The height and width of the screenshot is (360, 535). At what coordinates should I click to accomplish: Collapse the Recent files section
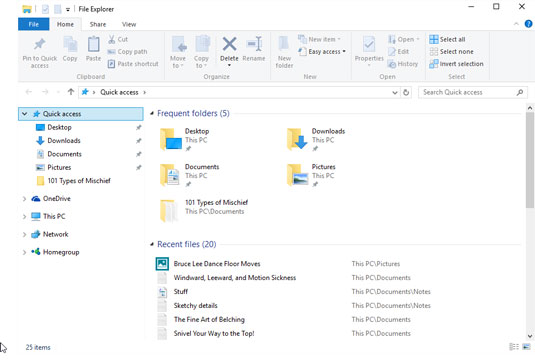[x=152, y=244]
